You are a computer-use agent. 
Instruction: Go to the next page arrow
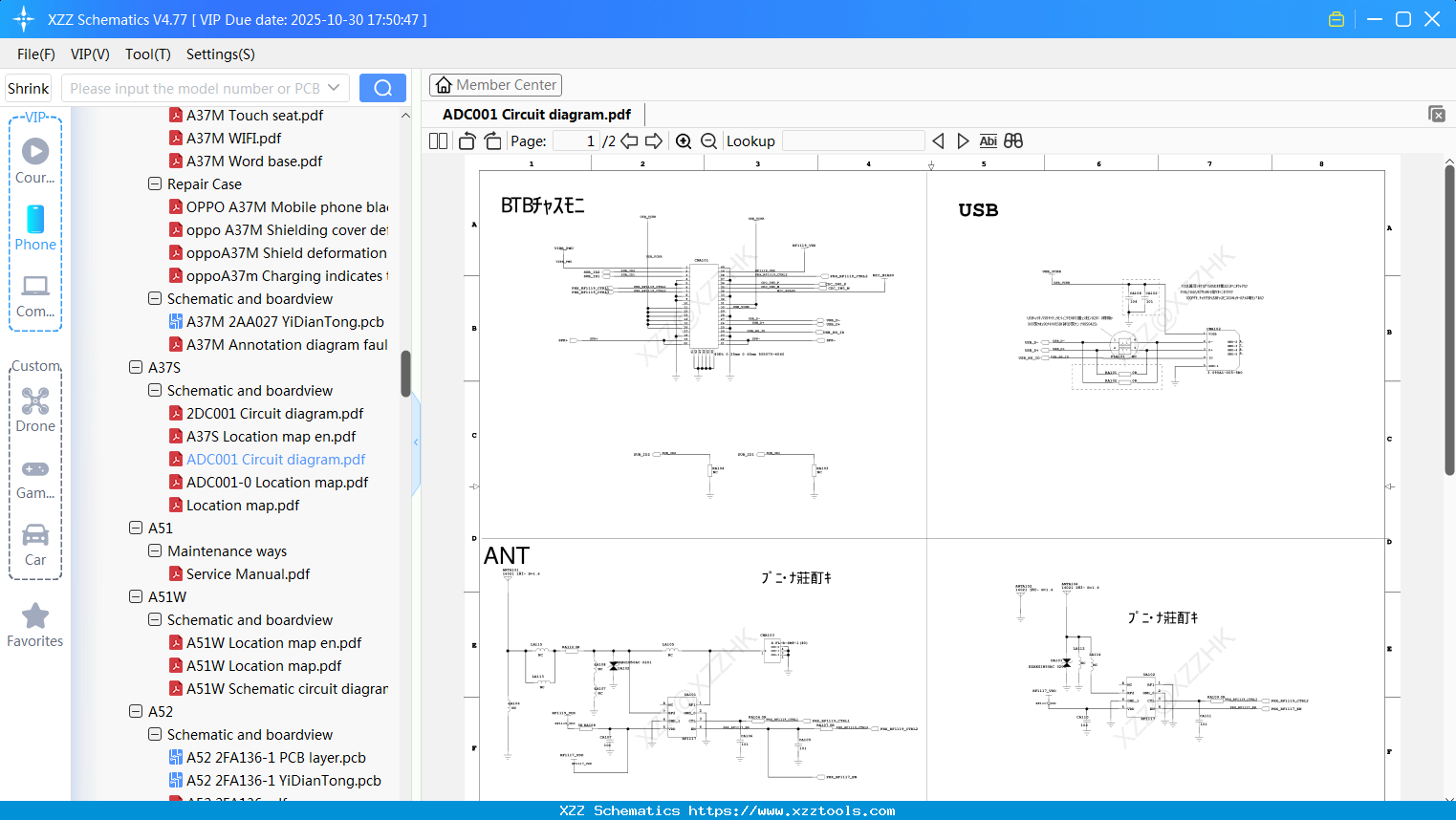654,141
